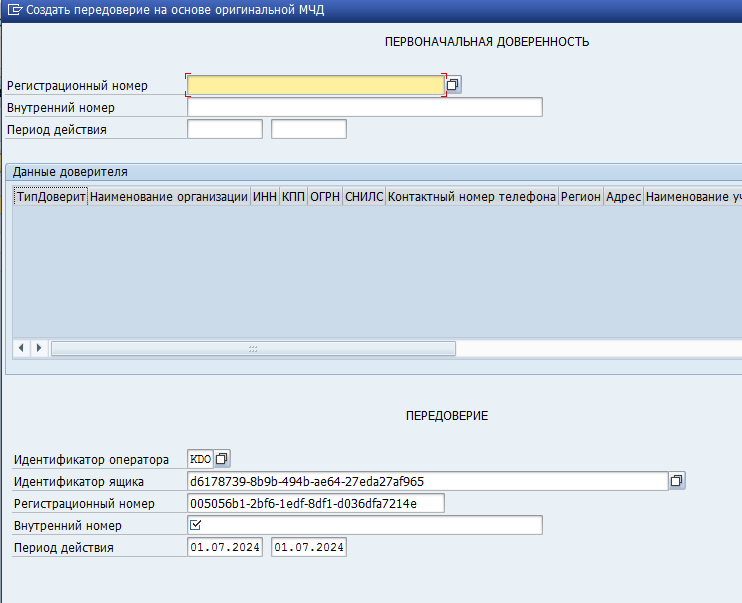The width and height of the screenshot is (742, 603).
Task: Click required-entry checkmark in sub-delegation internal number
Action: 196,525
